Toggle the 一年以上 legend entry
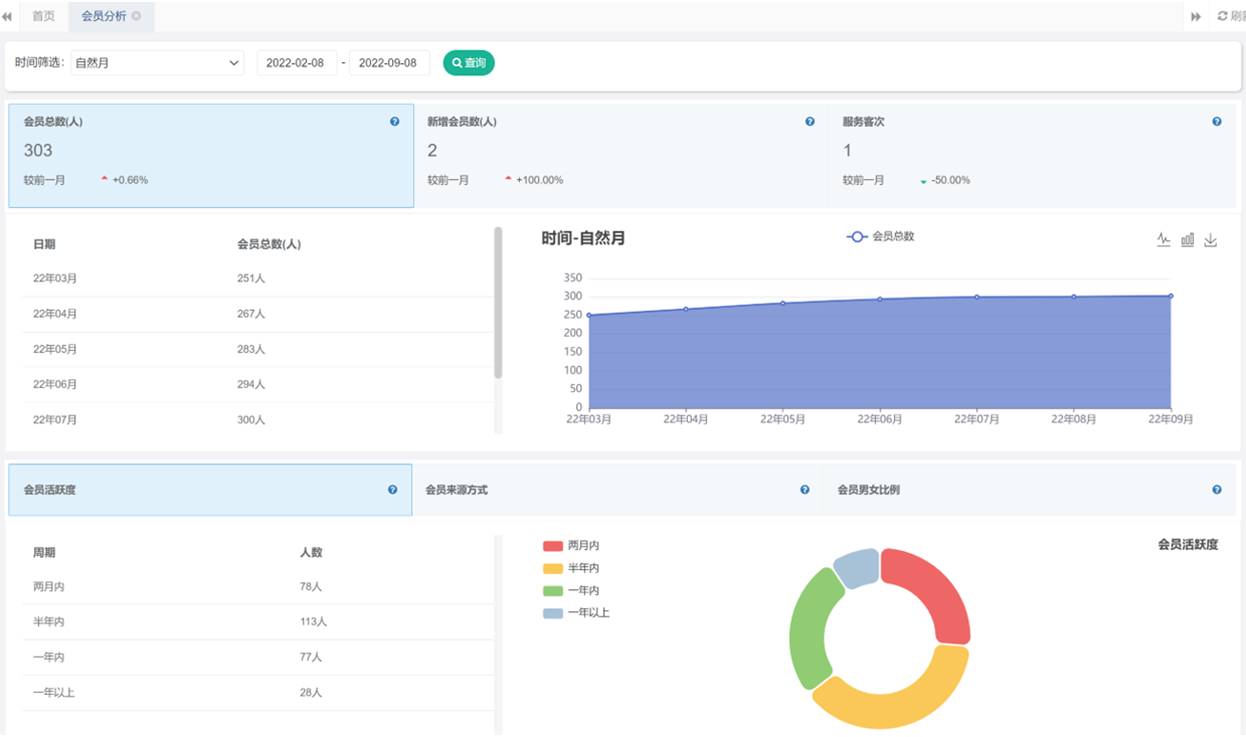The height and width of the screenshot is (737, 1246). point(576,612)
